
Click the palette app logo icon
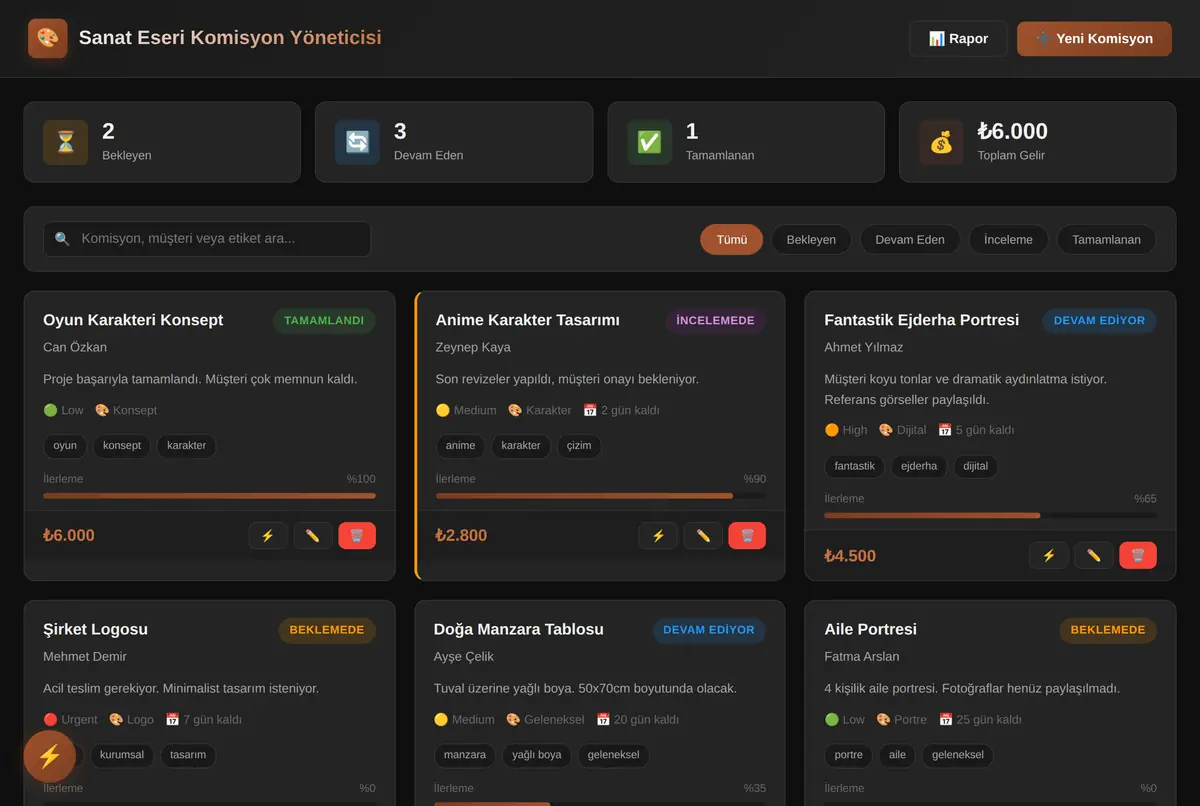(x=48, y=38)
